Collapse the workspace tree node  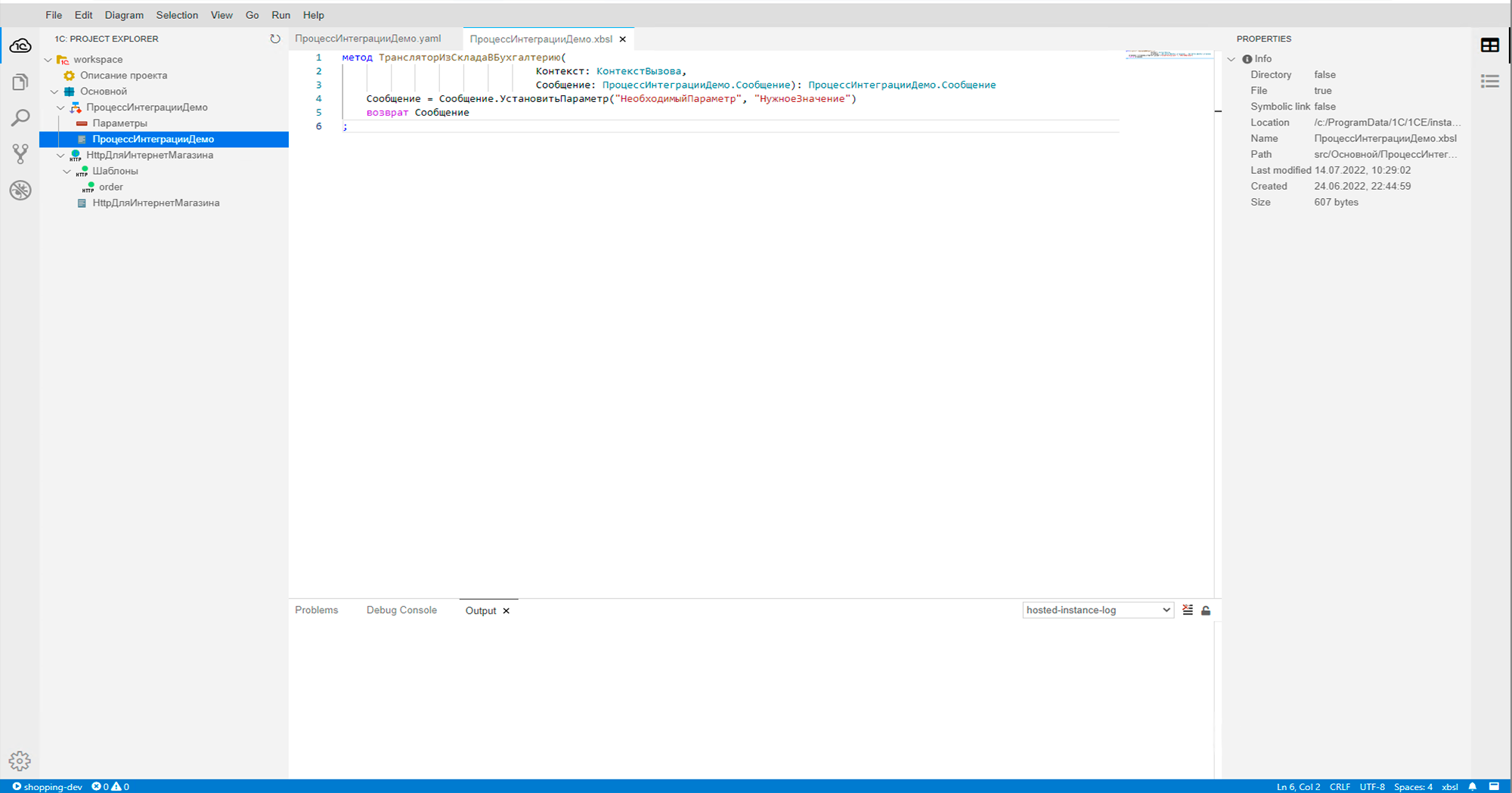pos(49,60)
